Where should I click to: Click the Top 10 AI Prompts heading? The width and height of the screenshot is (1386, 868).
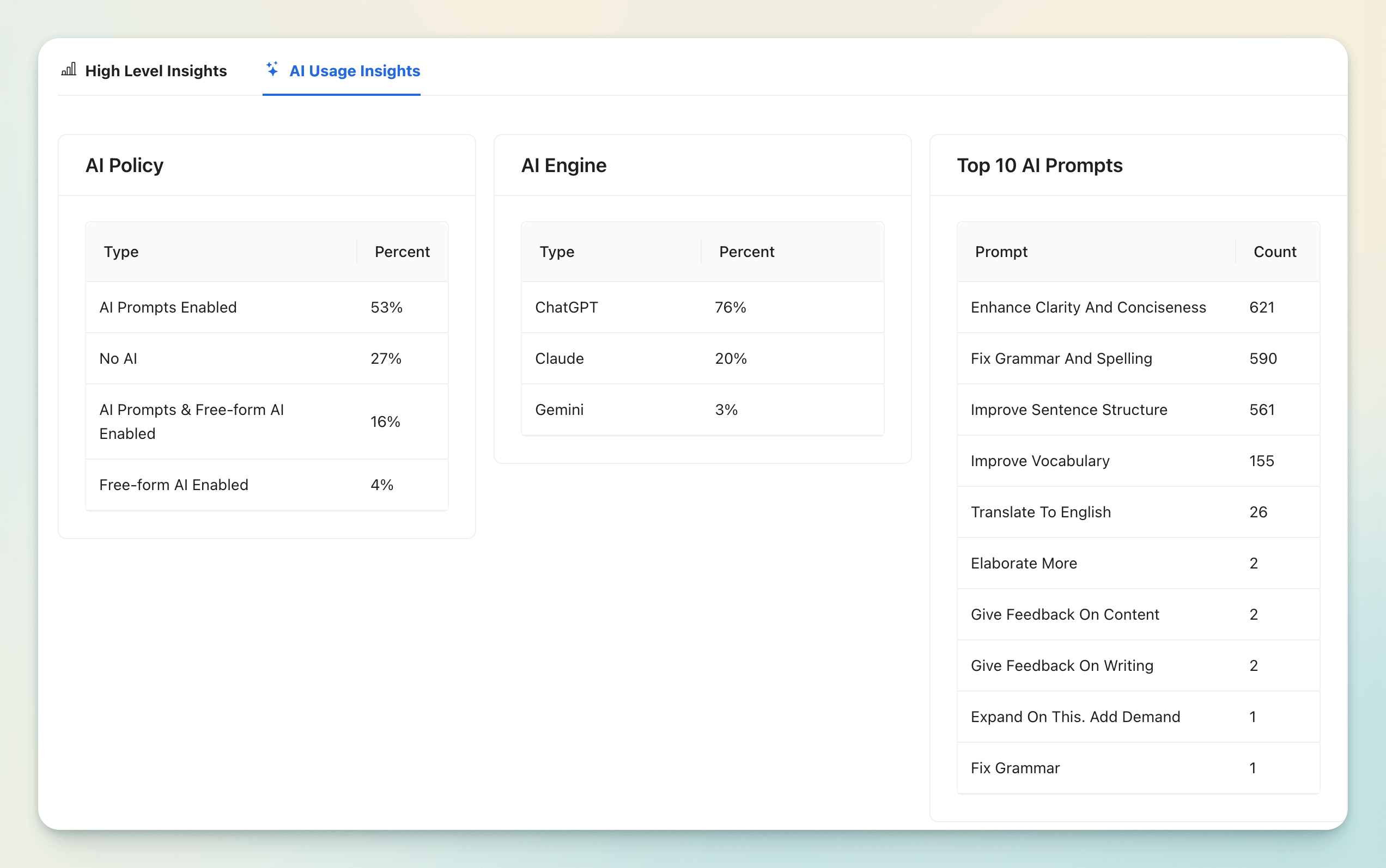(1039, 166)
